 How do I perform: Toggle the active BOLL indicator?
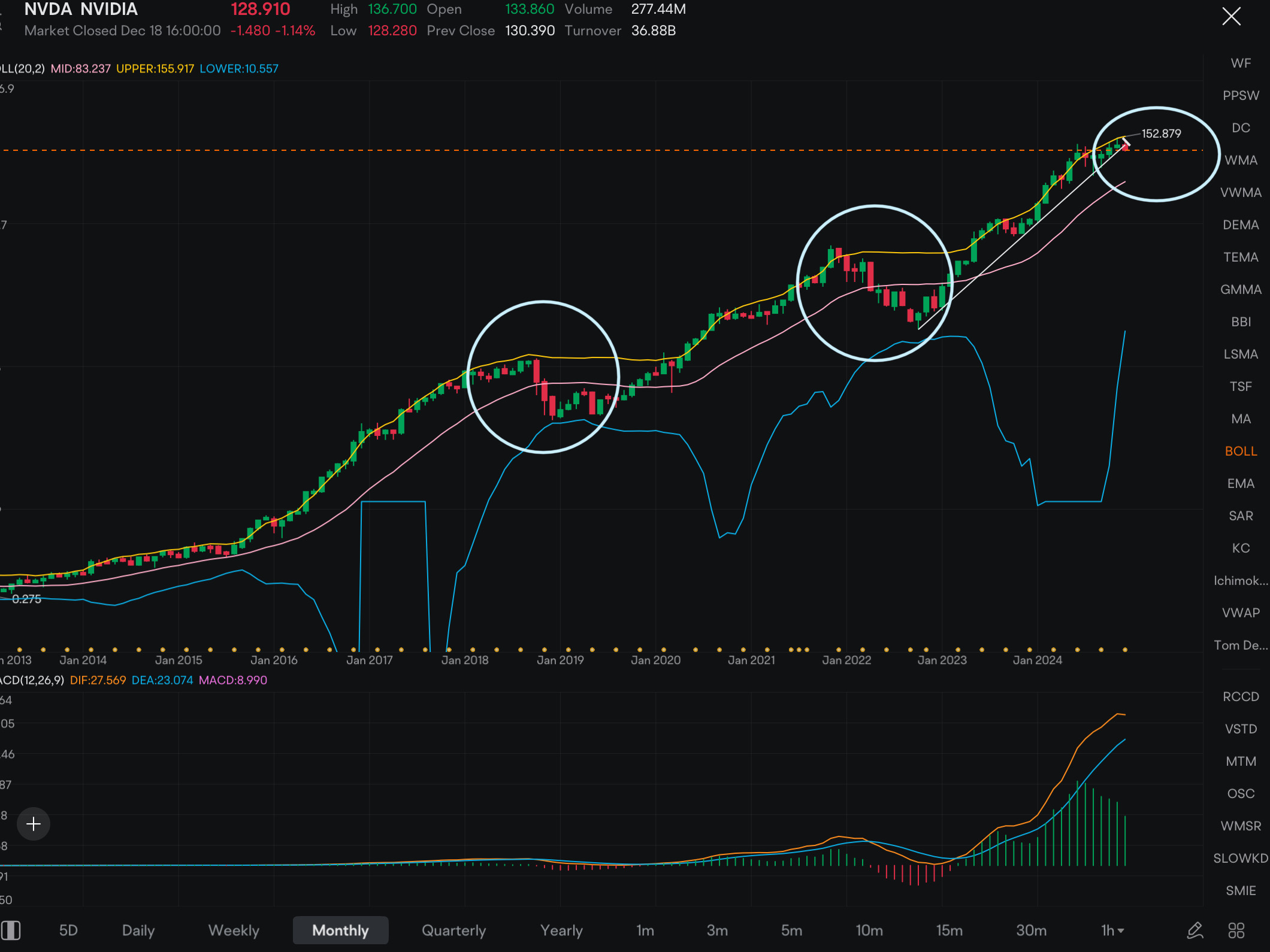coord(1241,451)
